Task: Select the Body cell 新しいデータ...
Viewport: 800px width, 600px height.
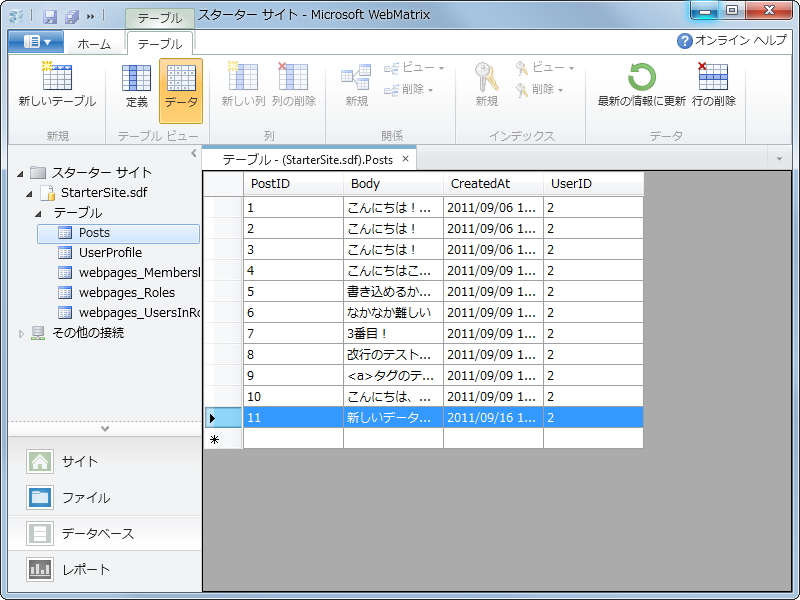Action: tap(393, 417)
